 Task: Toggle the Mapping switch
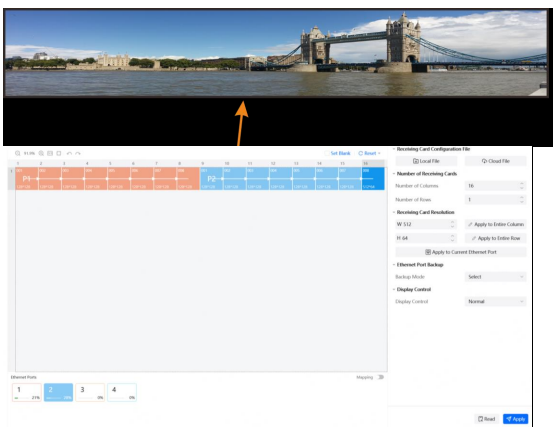380,377
